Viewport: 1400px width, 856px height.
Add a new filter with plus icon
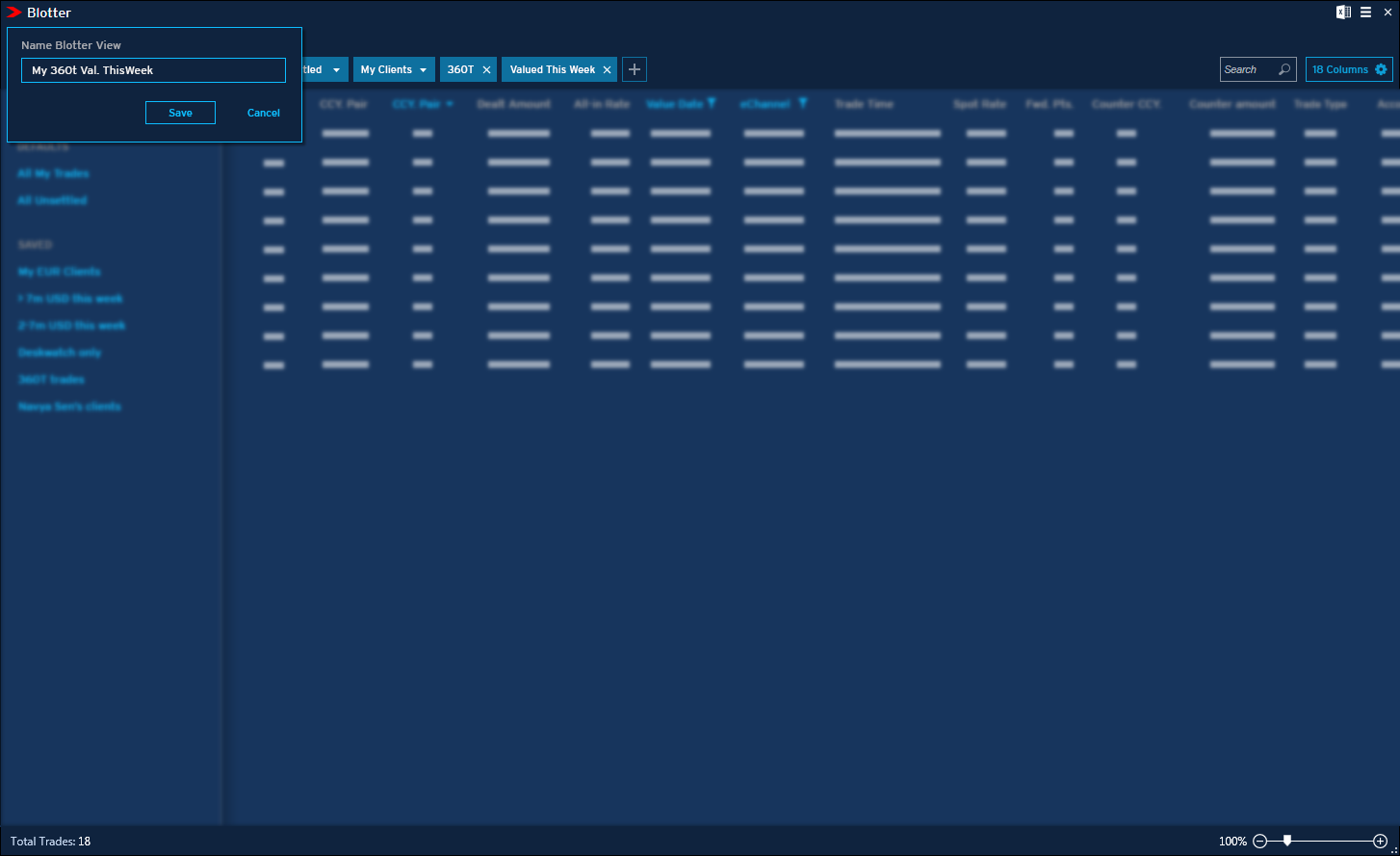pyautogui.click(x=635, y=69)
